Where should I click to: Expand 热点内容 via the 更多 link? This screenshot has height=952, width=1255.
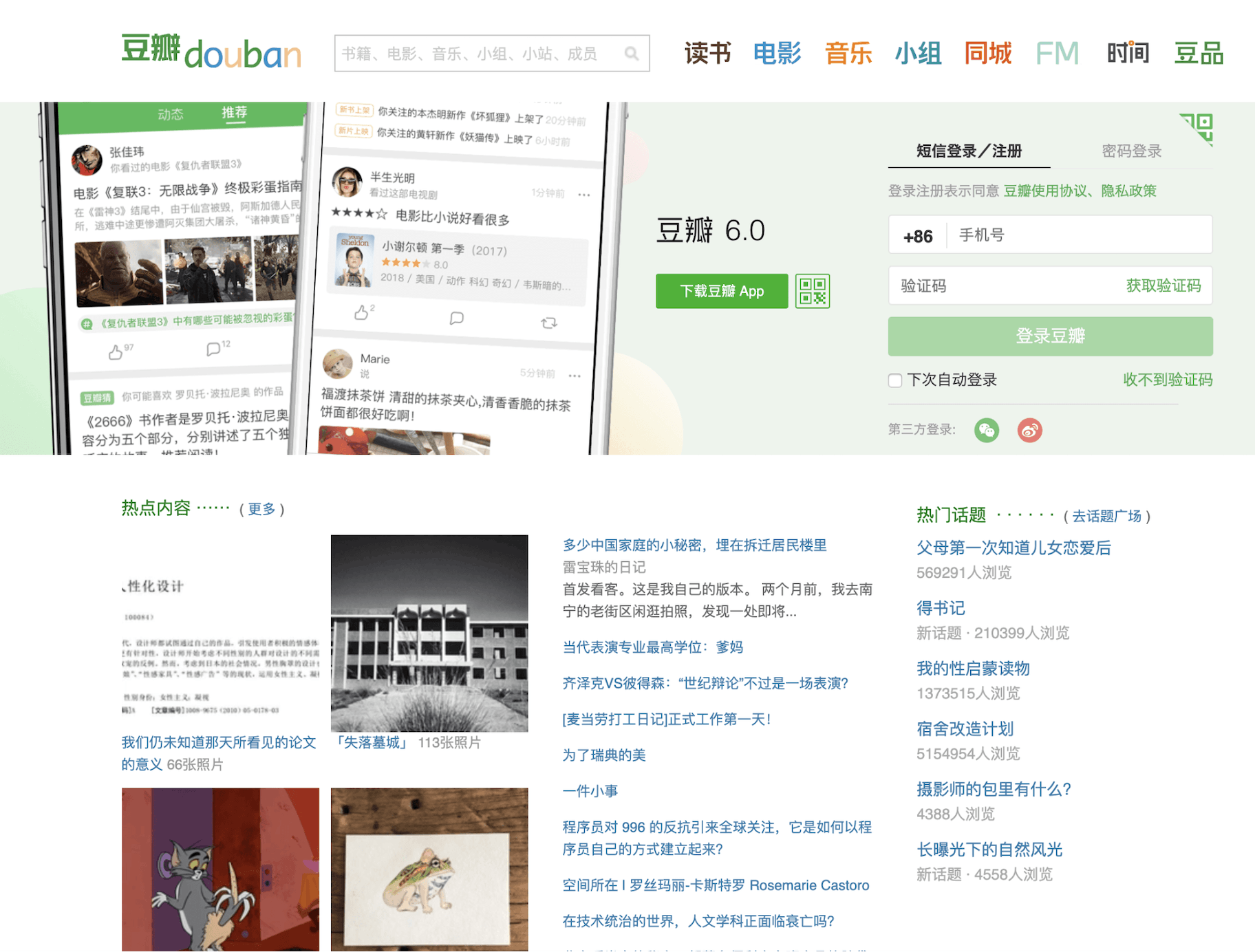(261, 509)
